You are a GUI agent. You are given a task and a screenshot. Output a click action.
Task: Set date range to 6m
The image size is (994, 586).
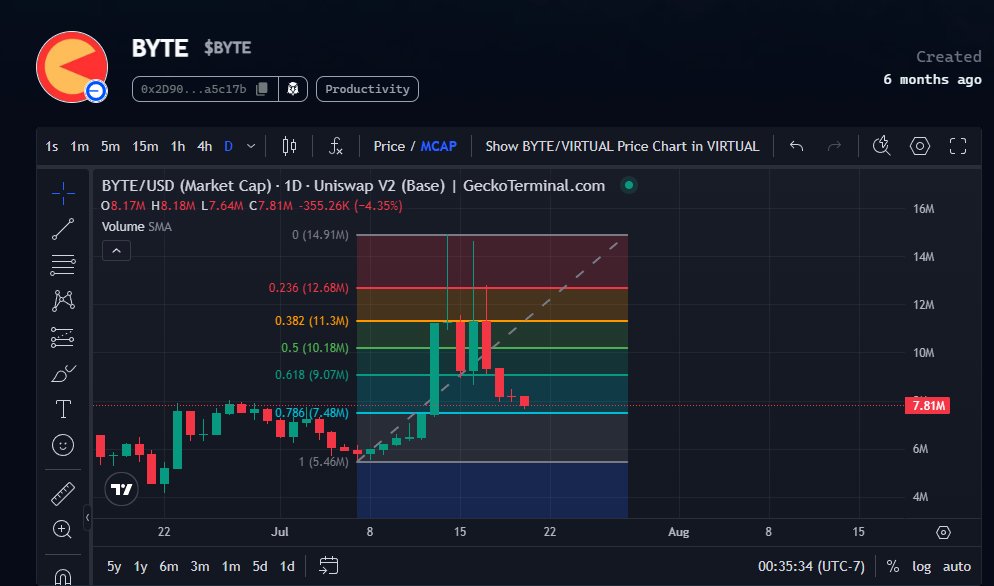169,566
